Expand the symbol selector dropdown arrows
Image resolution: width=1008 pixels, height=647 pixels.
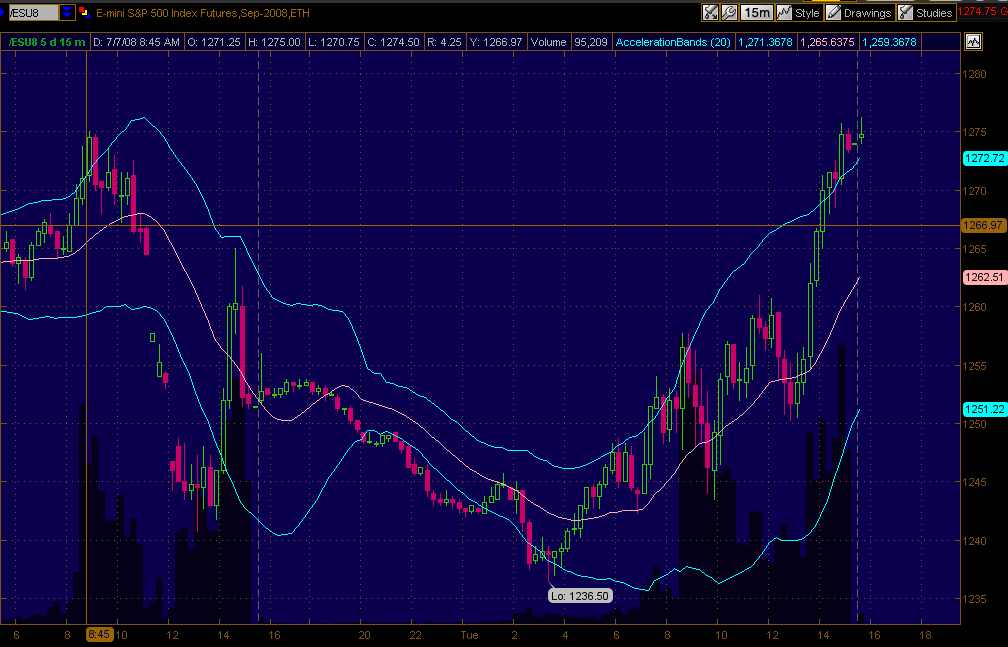(x=67, y=12)
